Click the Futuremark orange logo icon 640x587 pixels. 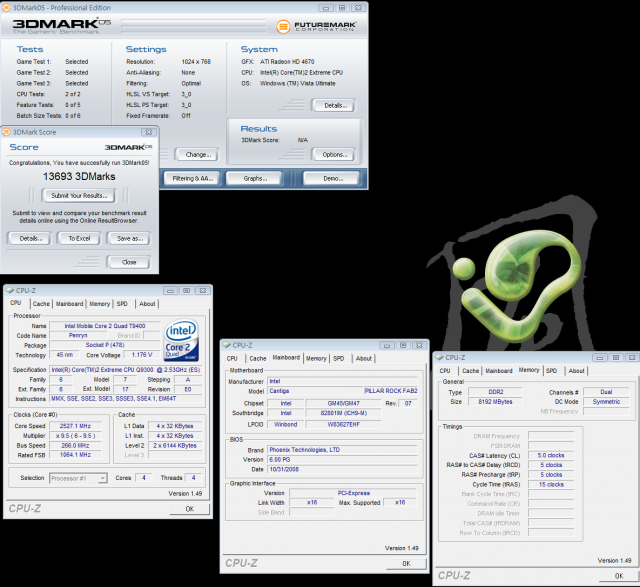(x=283, y=27)
